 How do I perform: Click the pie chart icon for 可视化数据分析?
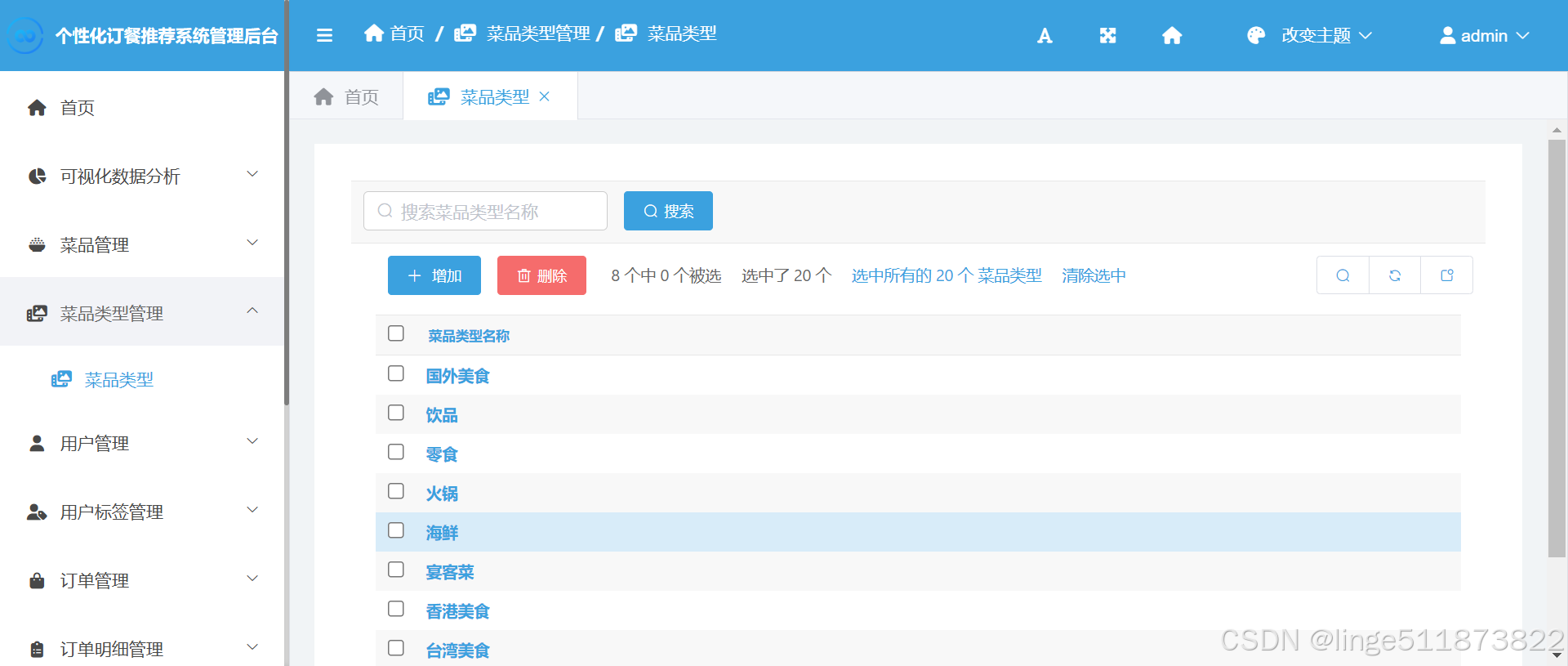(37, 176)
